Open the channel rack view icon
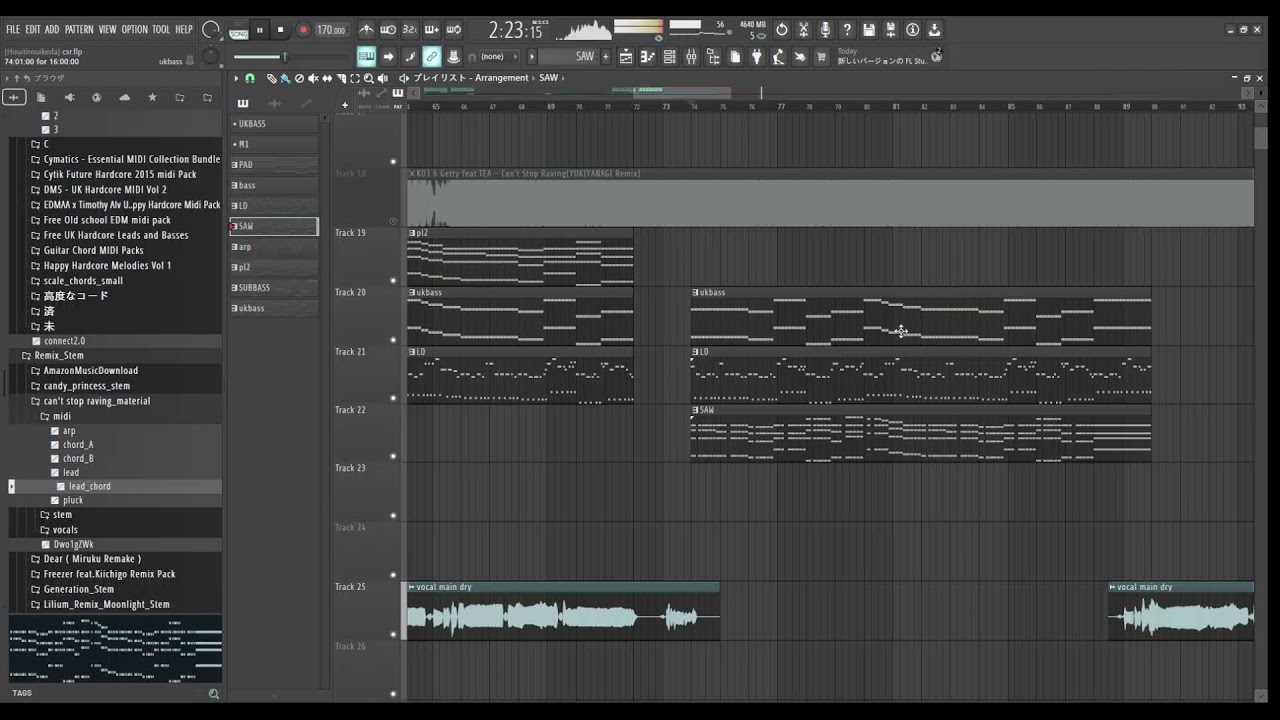The width and height of the screenshot is (1280, 720). [x=670, y=57]
